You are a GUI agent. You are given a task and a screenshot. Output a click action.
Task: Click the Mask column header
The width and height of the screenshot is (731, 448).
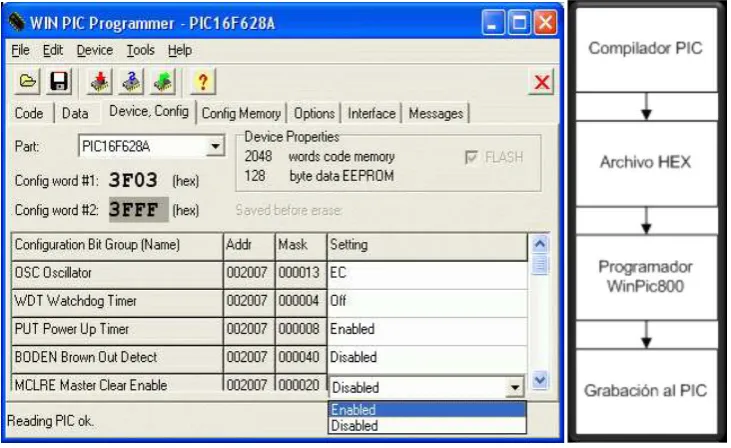coord(301,245)
